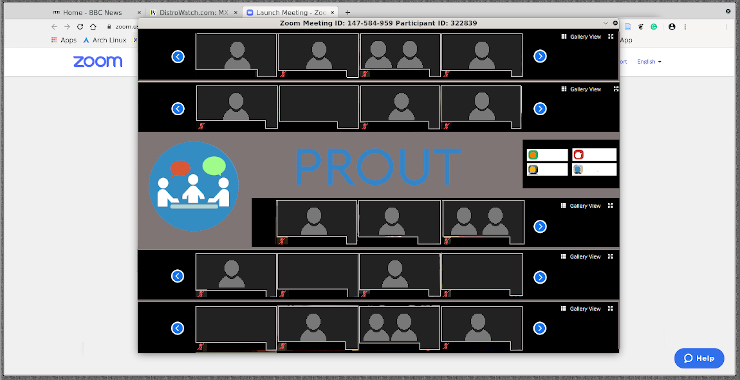Viewport: 740px width, 380px height.
Task: Click the next arrow beside the PROUT logo strip
Action: point(540,227)
